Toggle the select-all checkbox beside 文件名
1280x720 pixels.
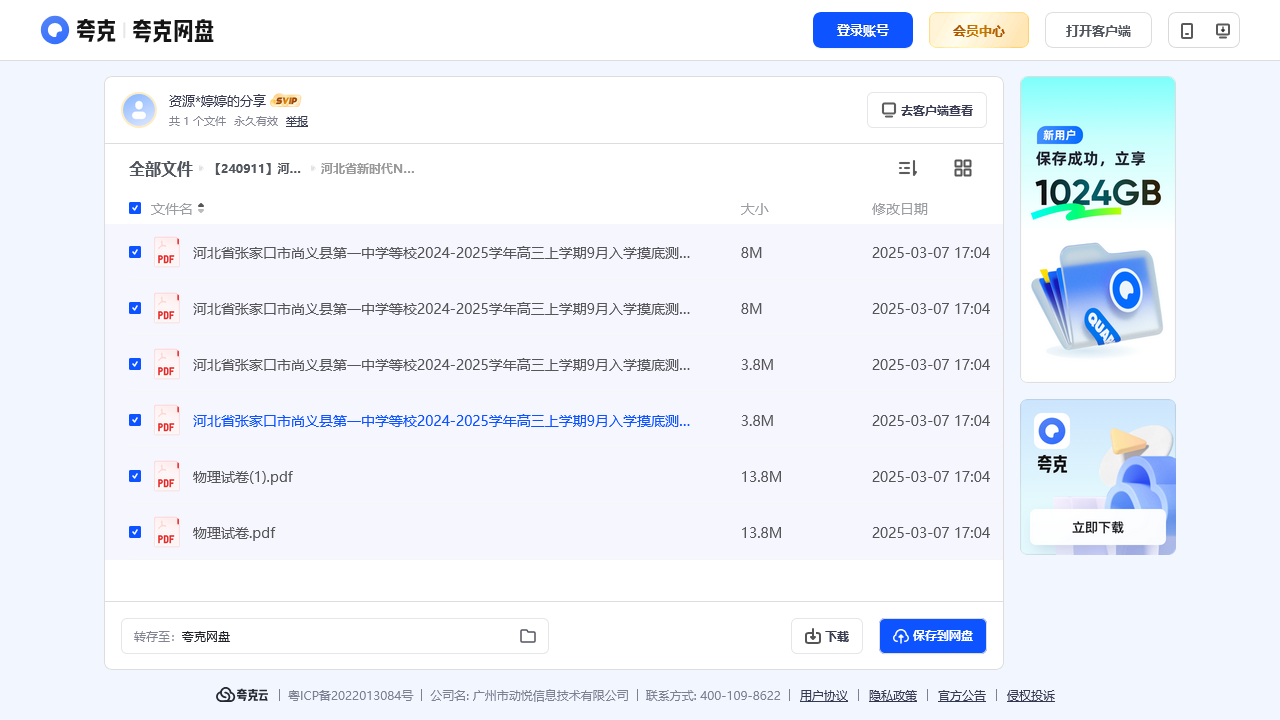[135, 208]
